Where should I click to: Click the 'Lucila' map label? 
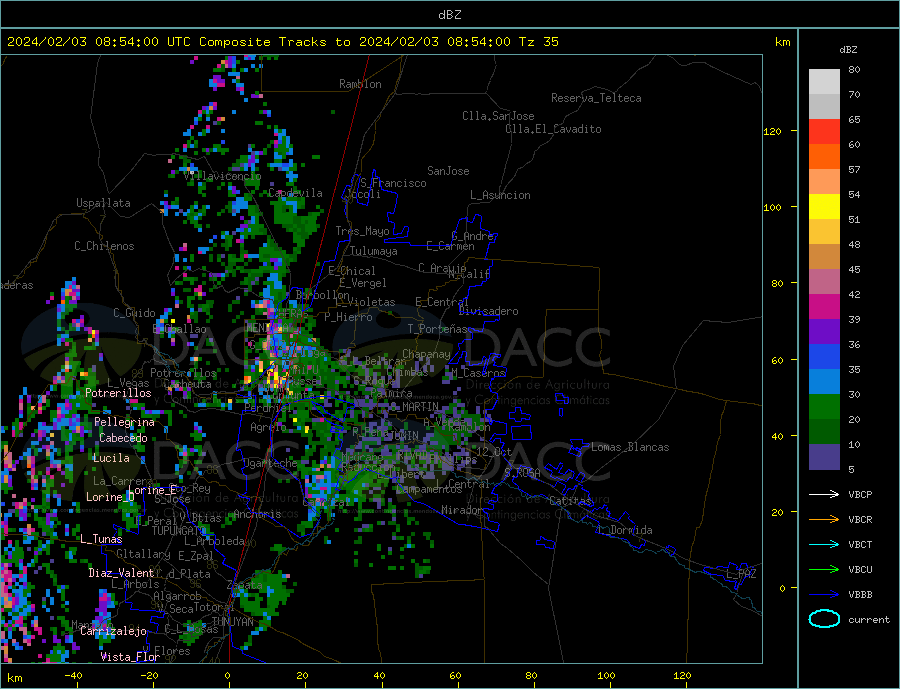(x=111, y=458)
